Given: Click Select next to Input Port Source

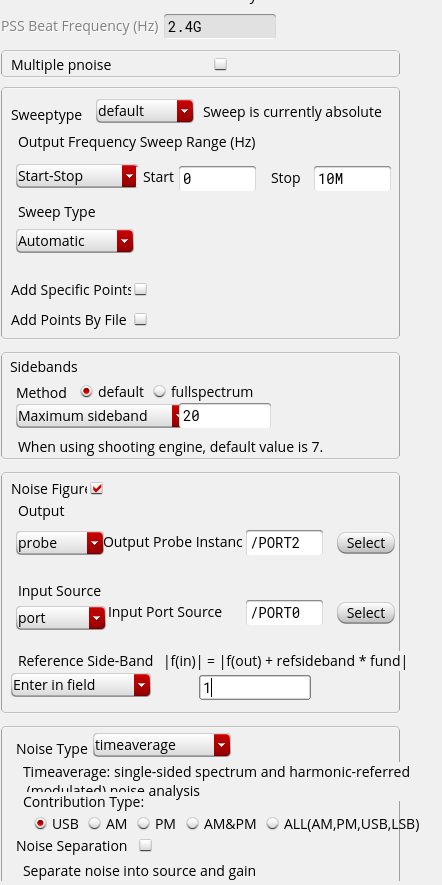Looking at the screenshot, I should tap(366, 613).
